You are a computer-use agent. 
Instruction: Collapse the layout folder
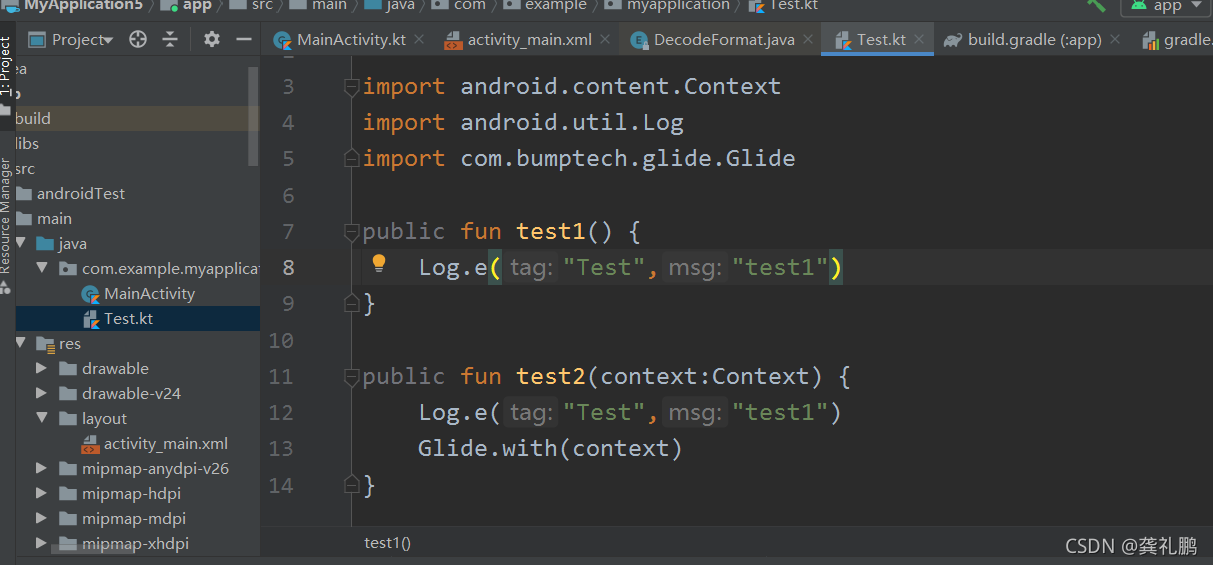click(41, 419)
